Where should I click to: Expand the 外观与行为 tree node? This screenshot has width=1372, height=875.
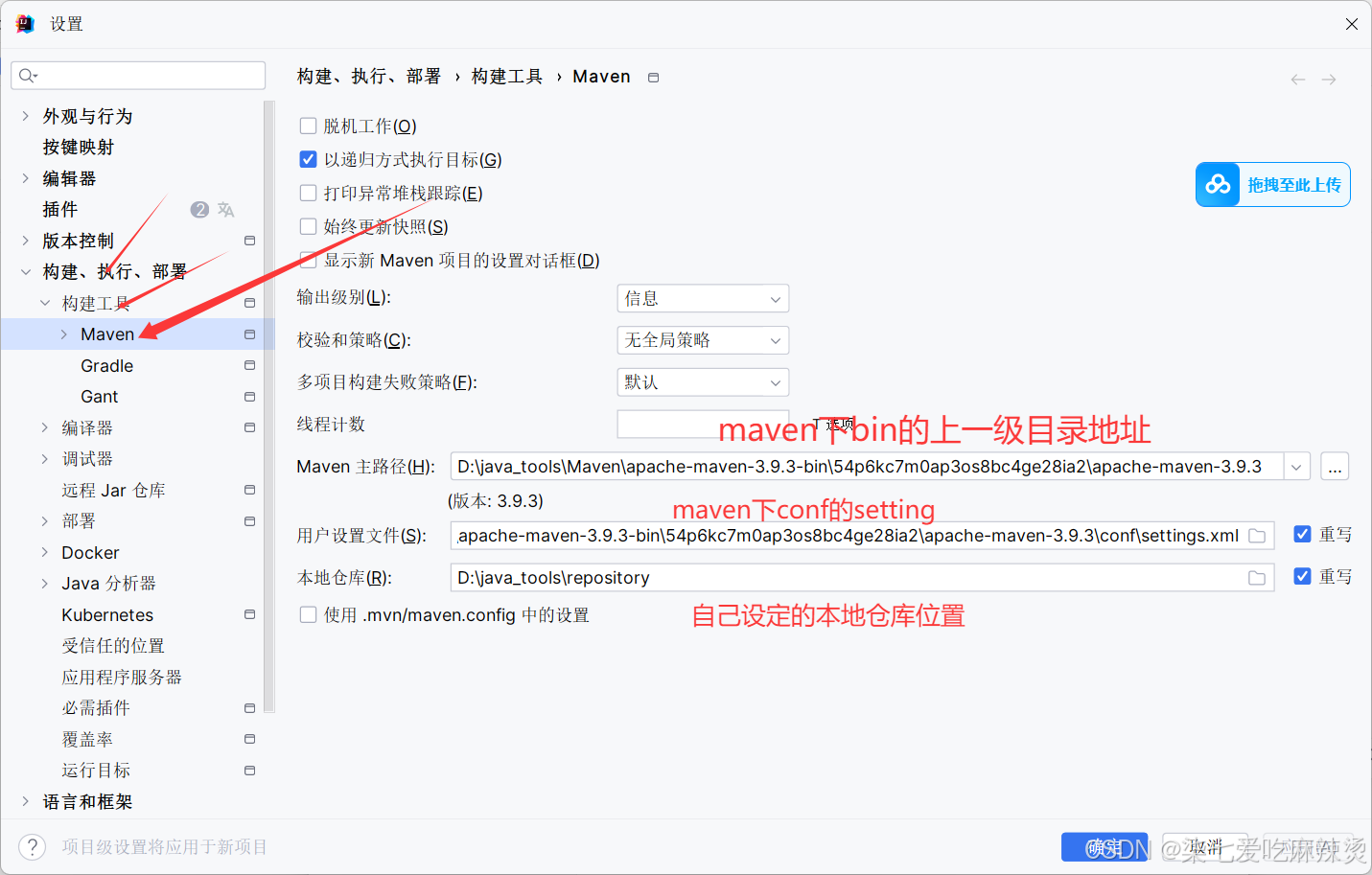(x=26, y=116)
